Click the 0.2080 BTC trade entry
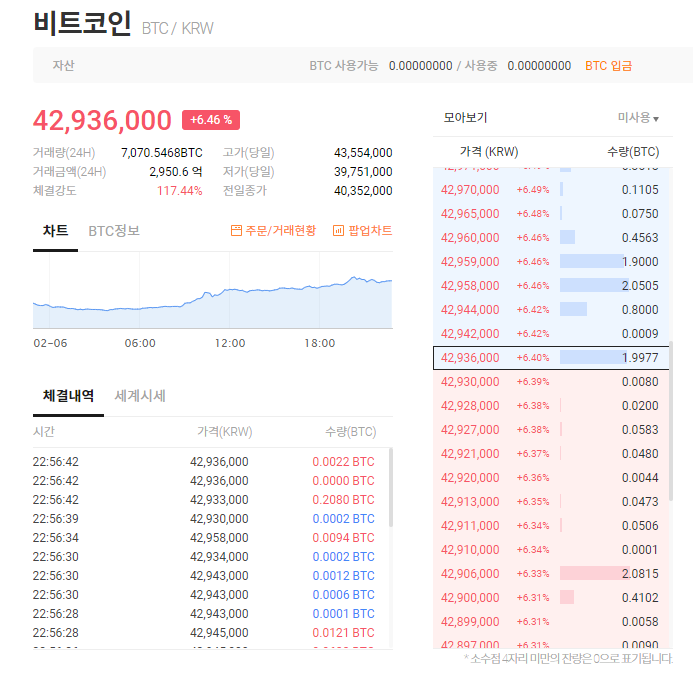 [343, 500]
